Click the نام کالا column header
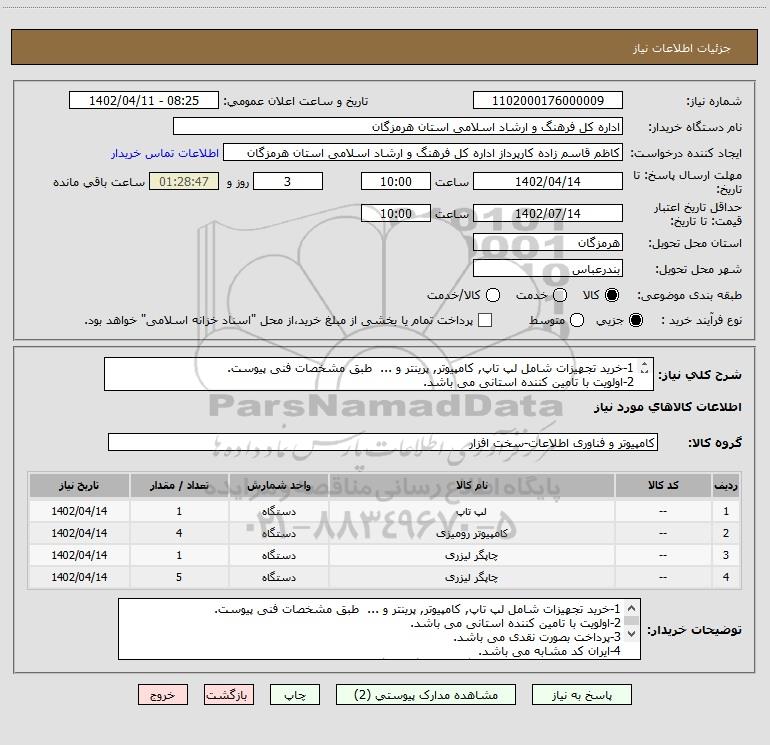 pyautogui.click(x=471, y=485)
